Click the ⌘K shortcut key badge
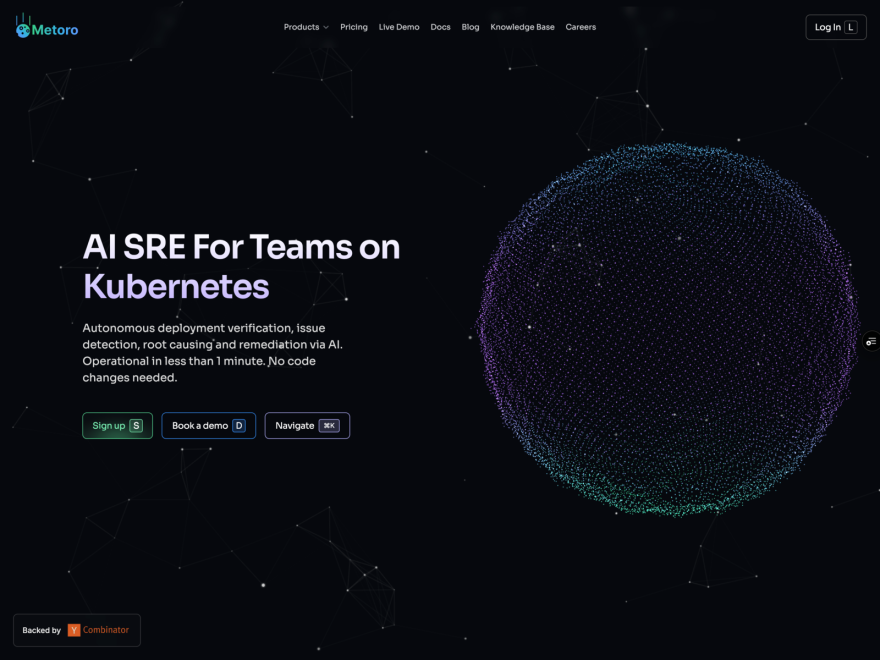The width and height of the screenshot is (880, 660). click(x=329, y=426)
